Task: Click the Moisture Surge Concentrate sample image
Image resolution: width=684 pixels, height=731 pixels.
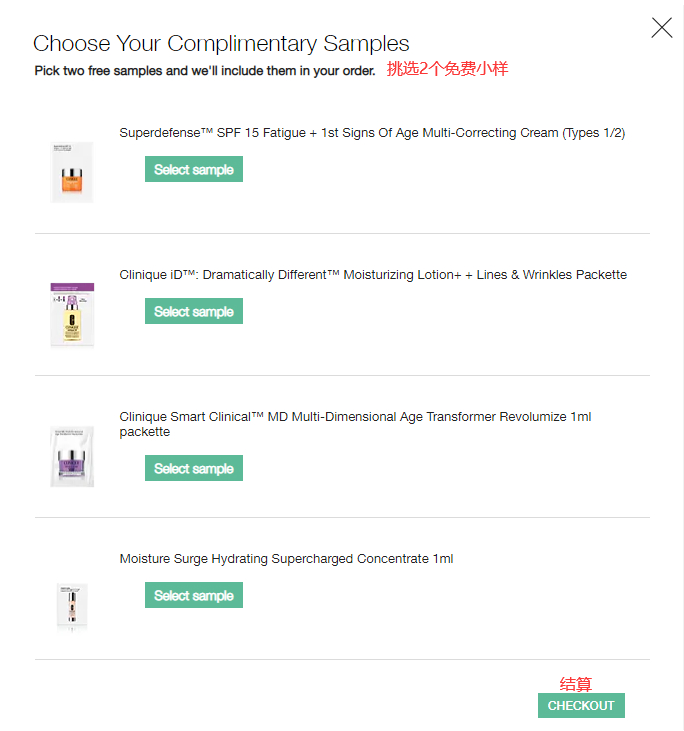Action: (72, 605)
